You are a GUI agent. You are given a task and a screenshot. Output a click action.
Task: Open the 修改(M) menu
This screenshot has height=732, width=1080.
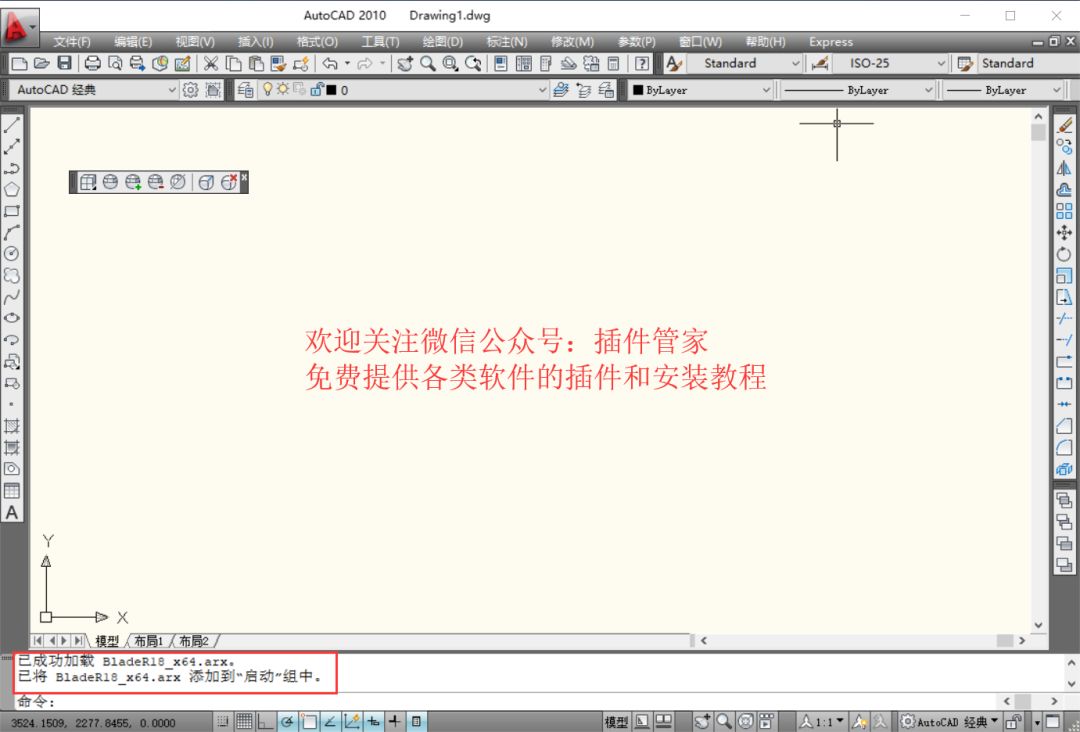tap(572, 42)
